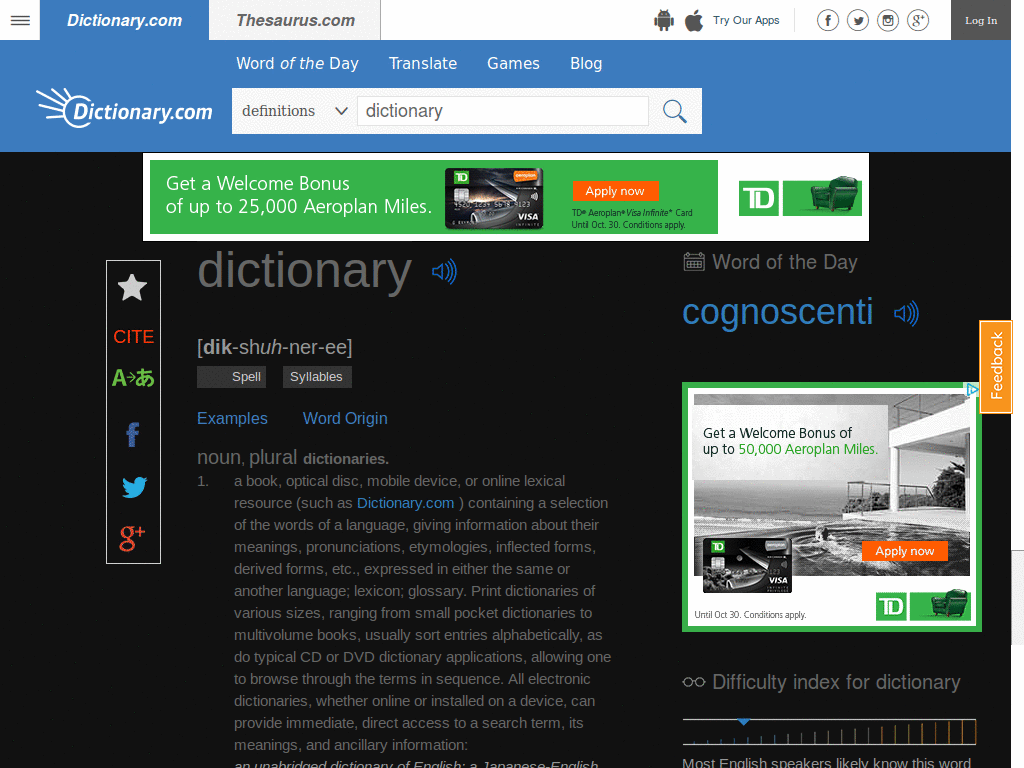The height and width of the screenshot is (768, 1024).
Task: Open the Android app link
Action: (664, 20)
